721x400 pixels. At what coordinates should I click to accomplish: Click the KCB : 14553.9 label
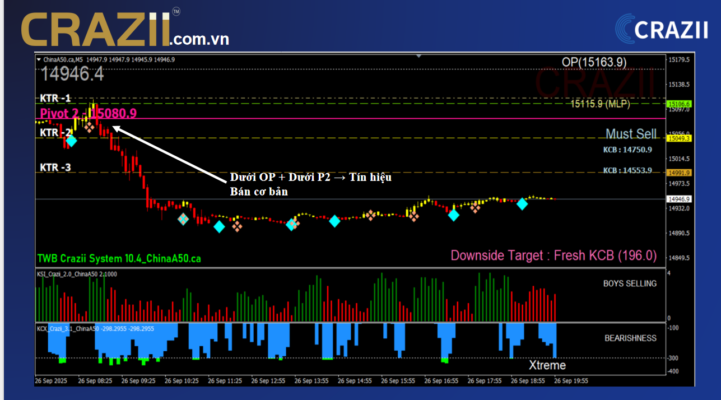point(627,171)
